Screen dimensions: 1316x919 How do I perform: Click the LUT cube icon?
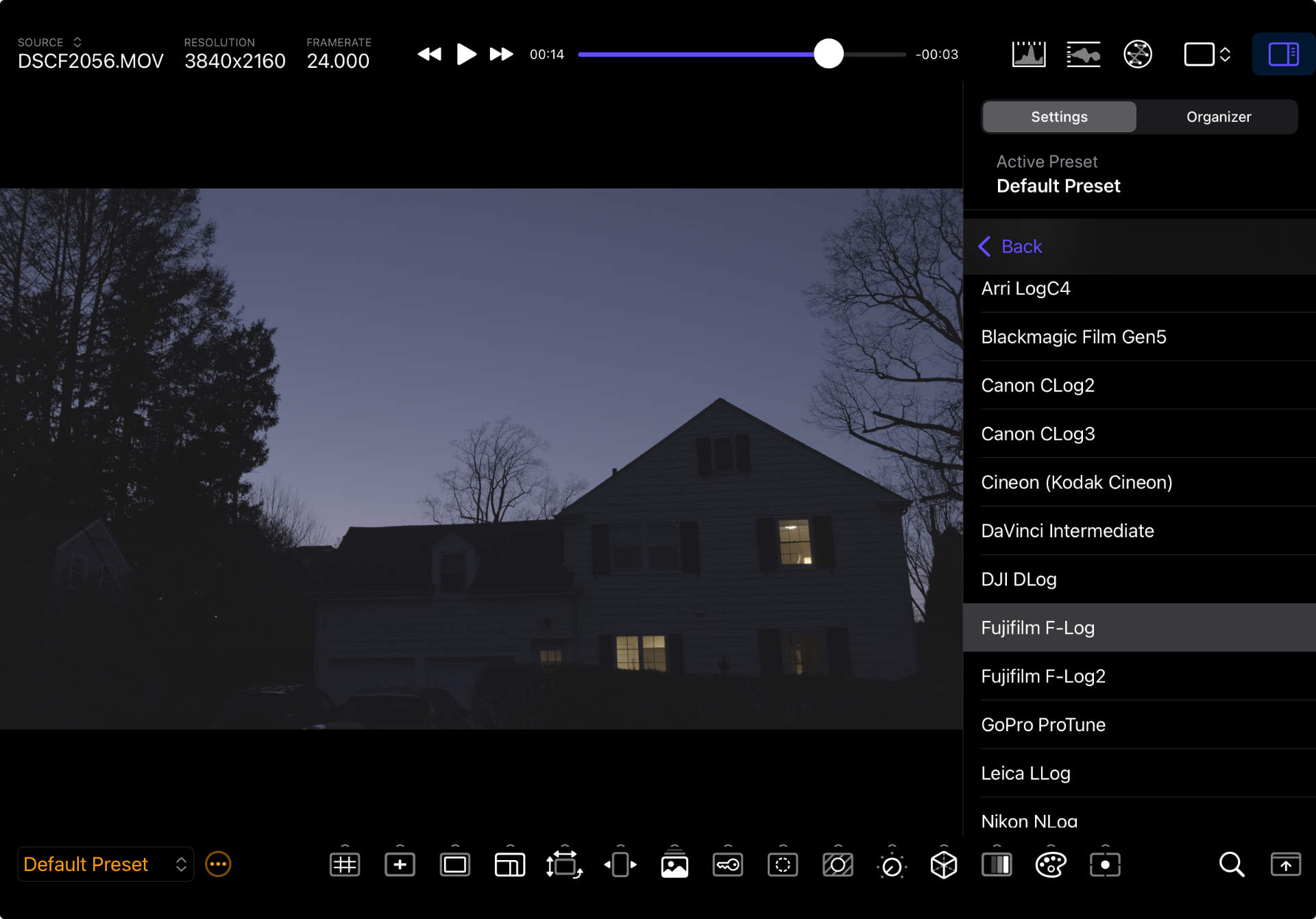point(944,865)
